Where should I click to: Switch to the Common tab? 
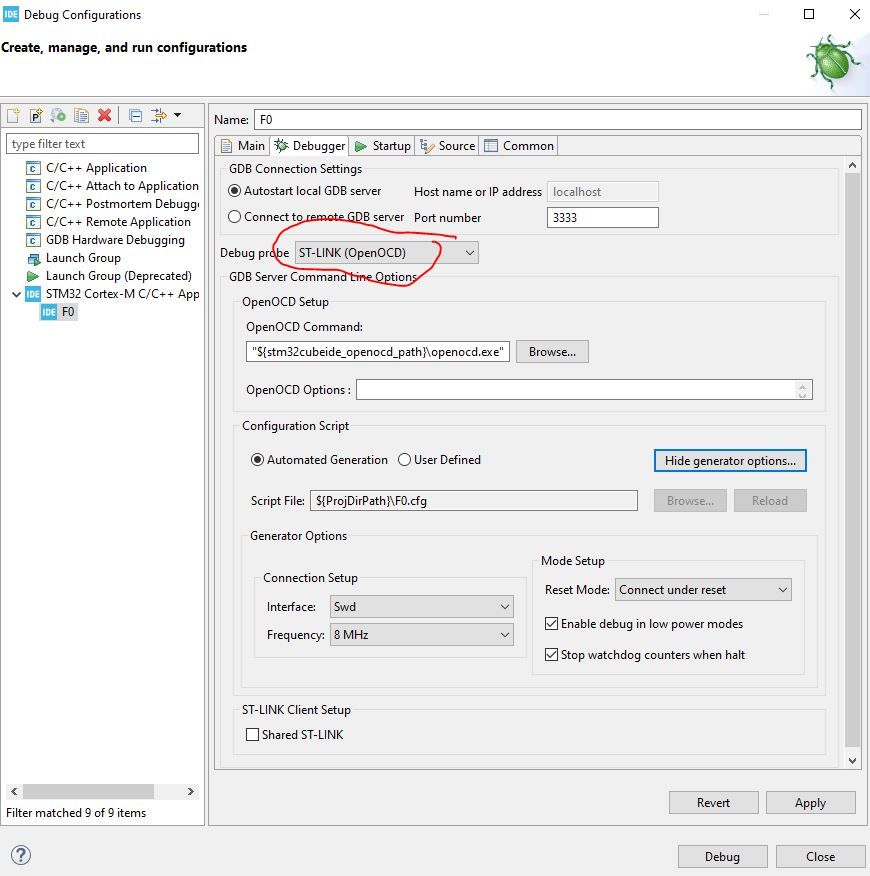(x=519, y=146)
